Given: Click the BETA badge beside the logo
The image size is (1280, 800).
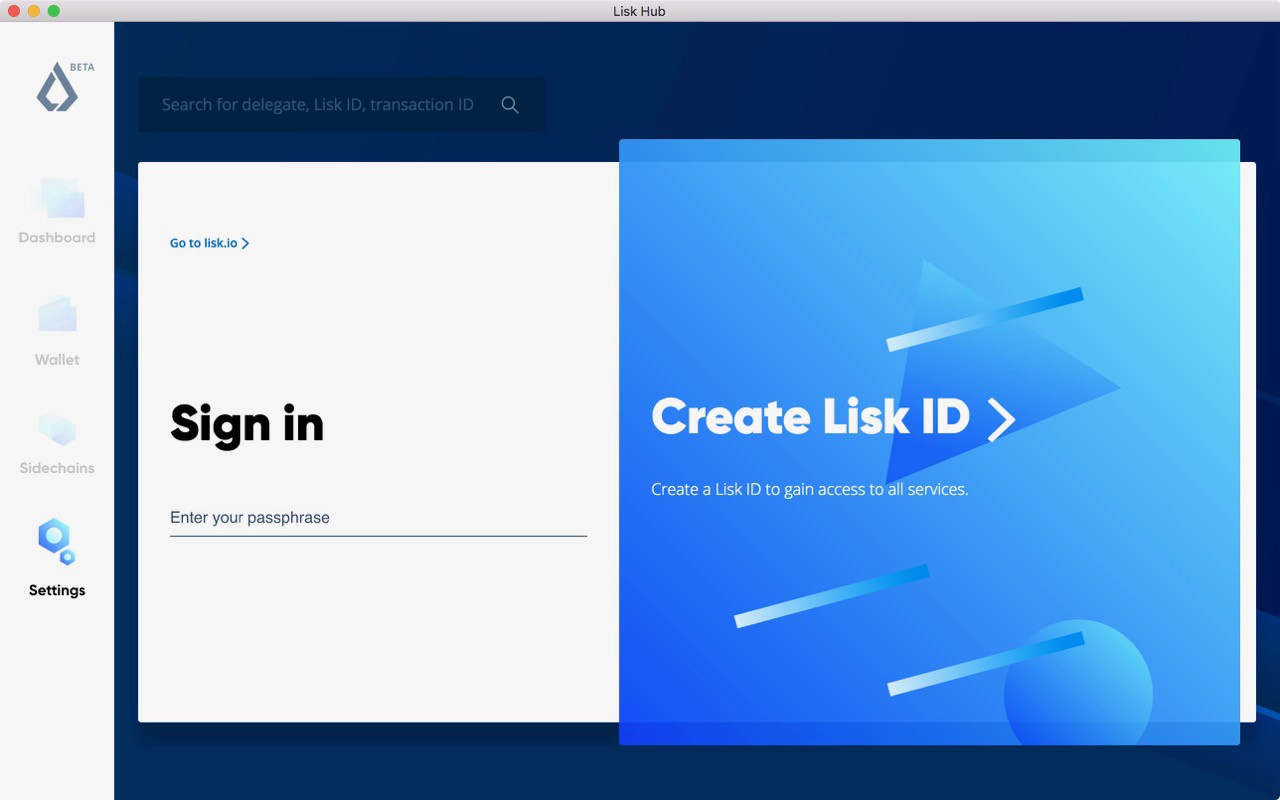Looking at the screenshot, I should click(x=82, y=67).
